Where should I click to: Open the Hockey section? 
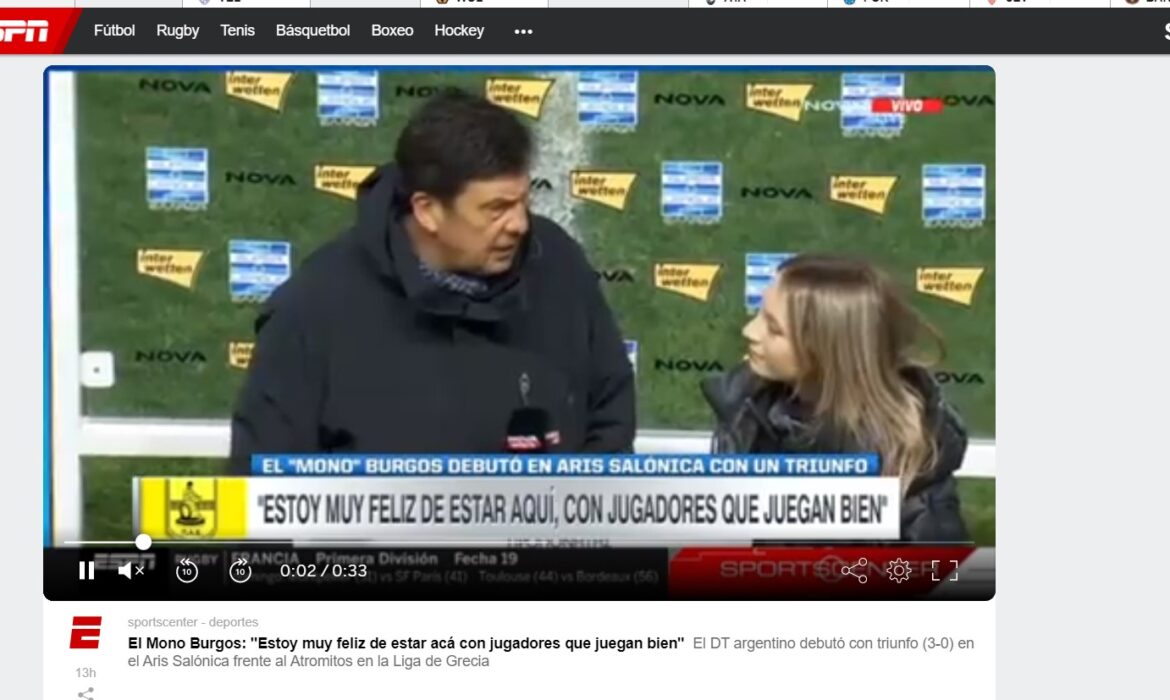tap(458, 31)
